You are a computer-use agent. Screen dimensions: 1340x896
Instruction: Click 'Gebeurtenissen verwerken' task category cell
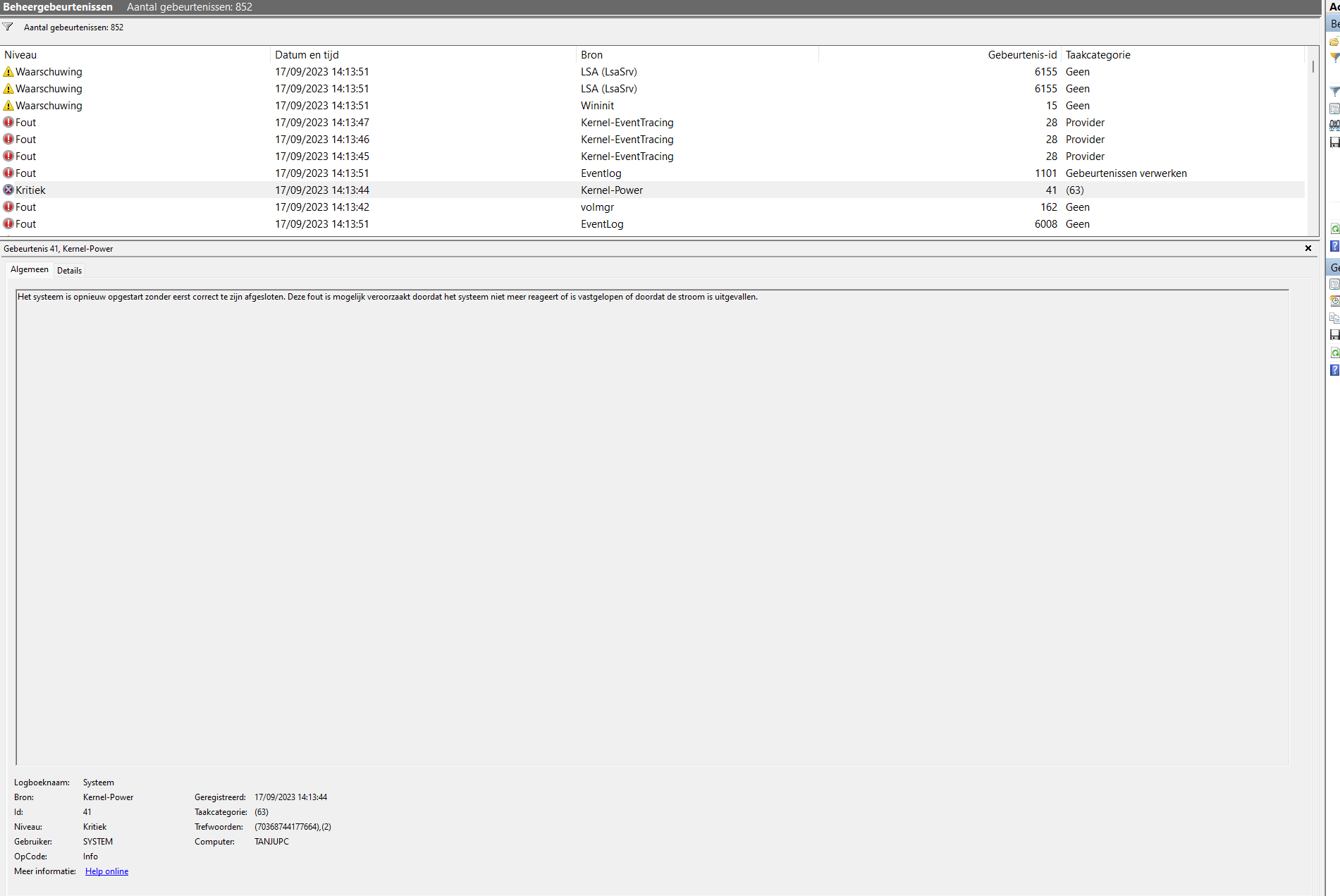tap(1126, 173)
